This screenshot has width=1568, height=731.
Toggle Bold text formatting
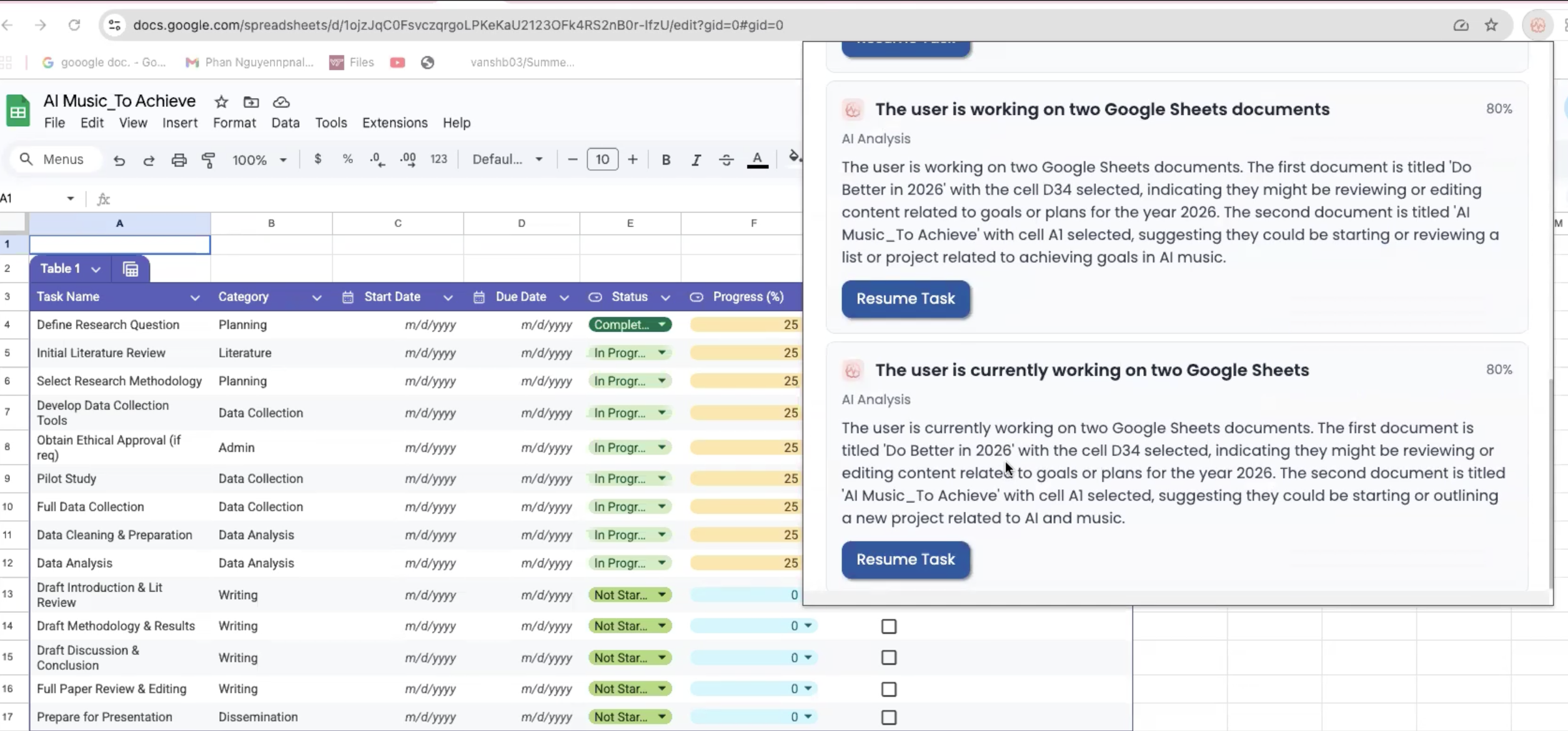click(666, 160)
